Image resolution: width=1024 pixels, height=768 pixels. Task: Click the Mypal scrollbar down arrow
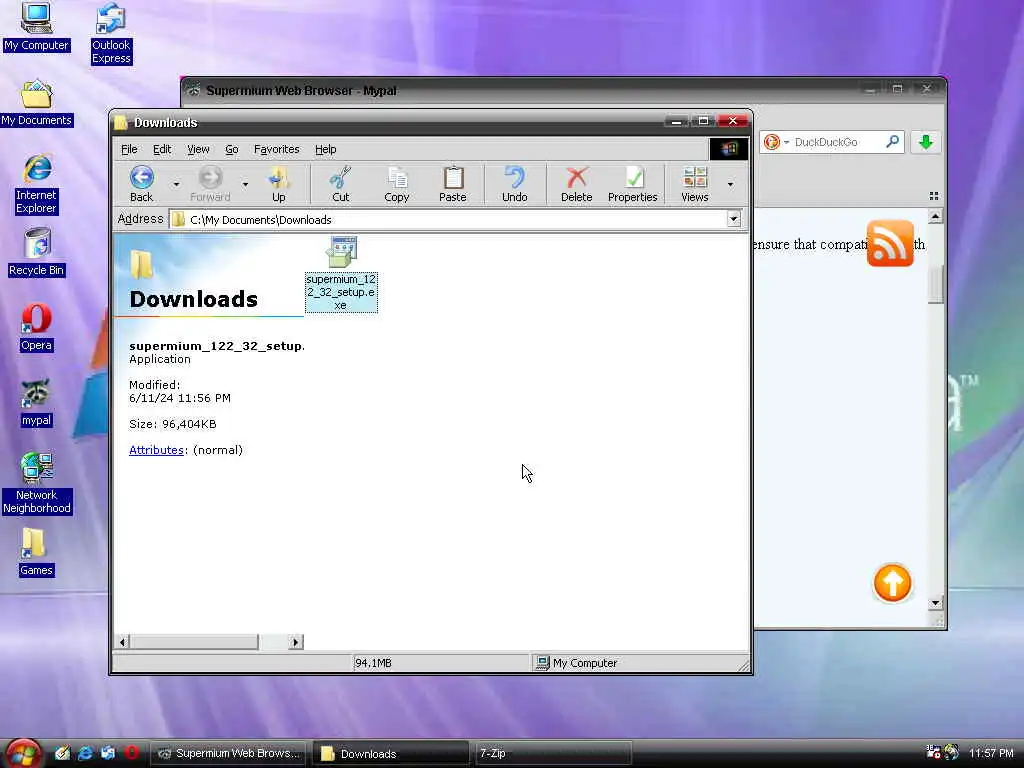point(935,603)
